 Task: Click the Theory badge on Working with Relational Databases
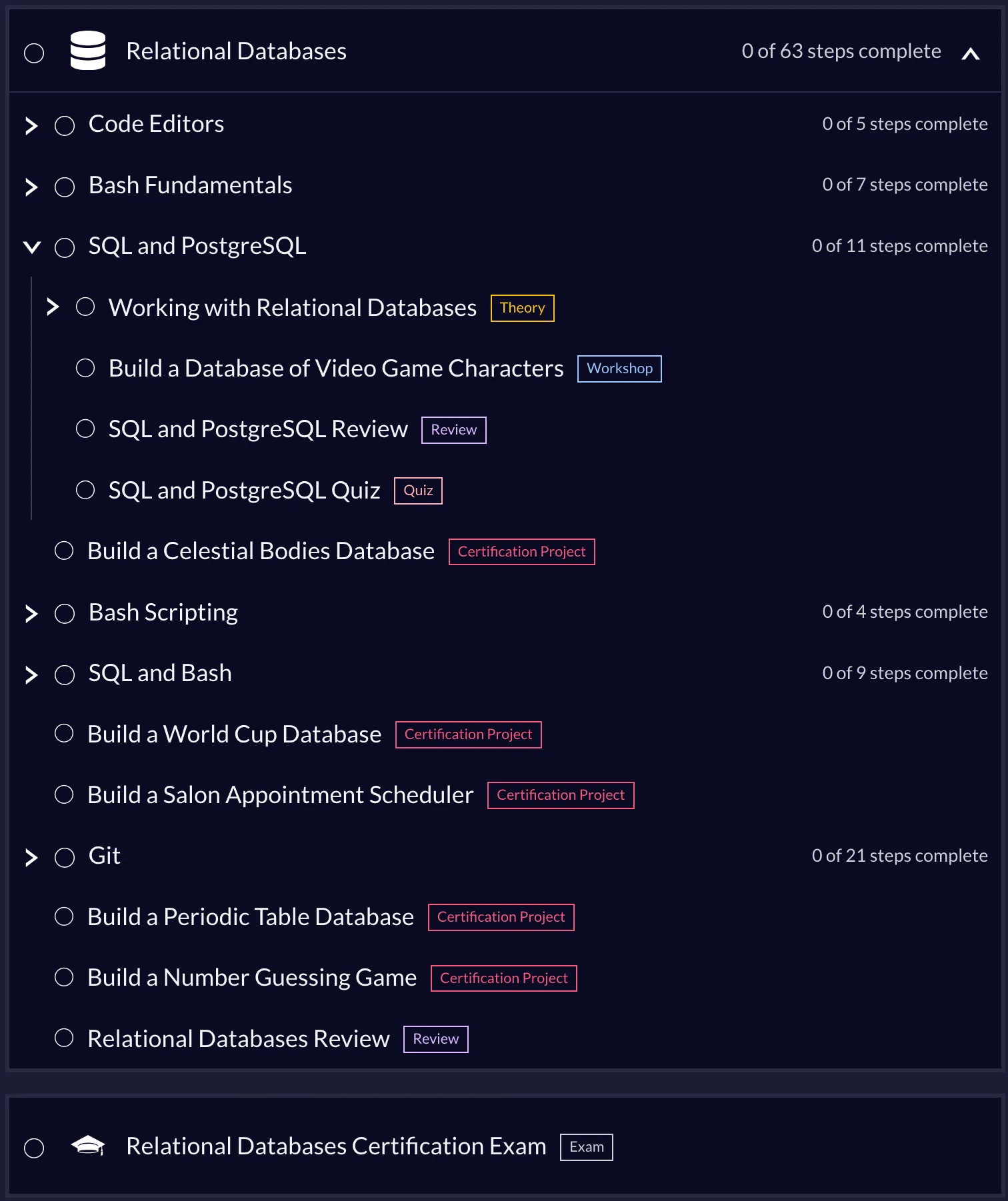(522, 308)
